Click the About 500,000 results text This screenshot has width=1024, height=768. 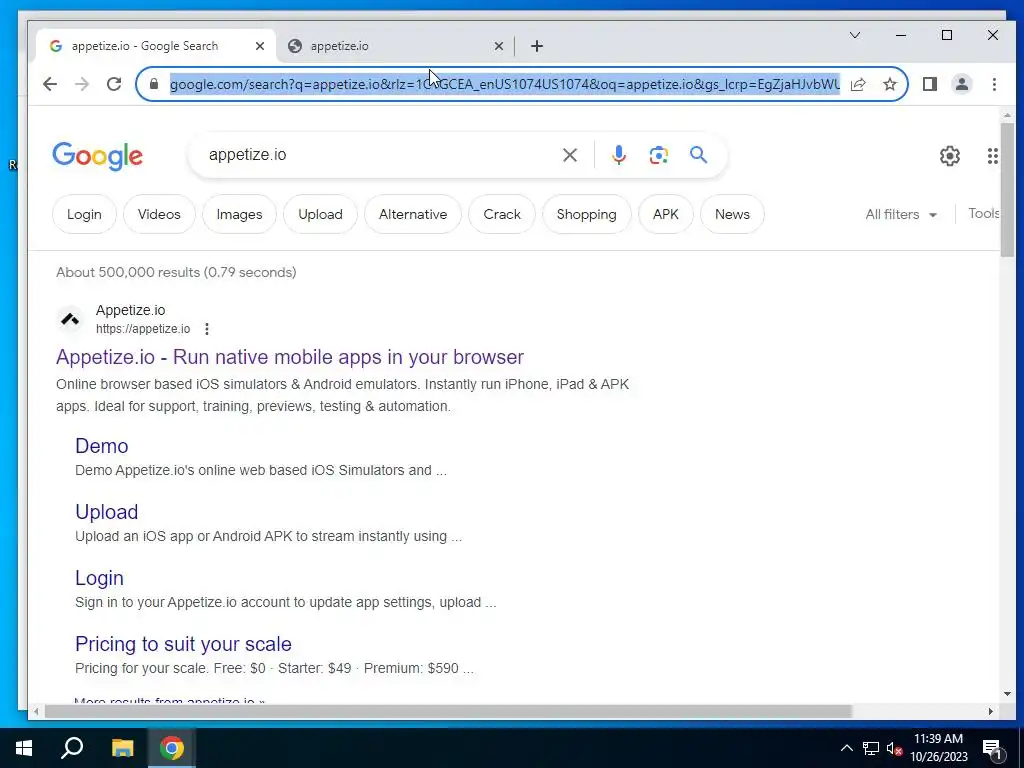(x=176, y=272)
